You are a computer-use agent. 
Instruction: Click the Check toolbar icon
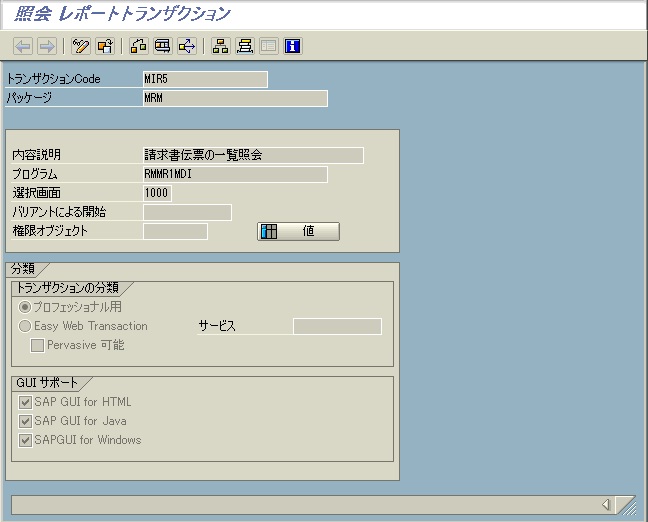tap(139, 46)
